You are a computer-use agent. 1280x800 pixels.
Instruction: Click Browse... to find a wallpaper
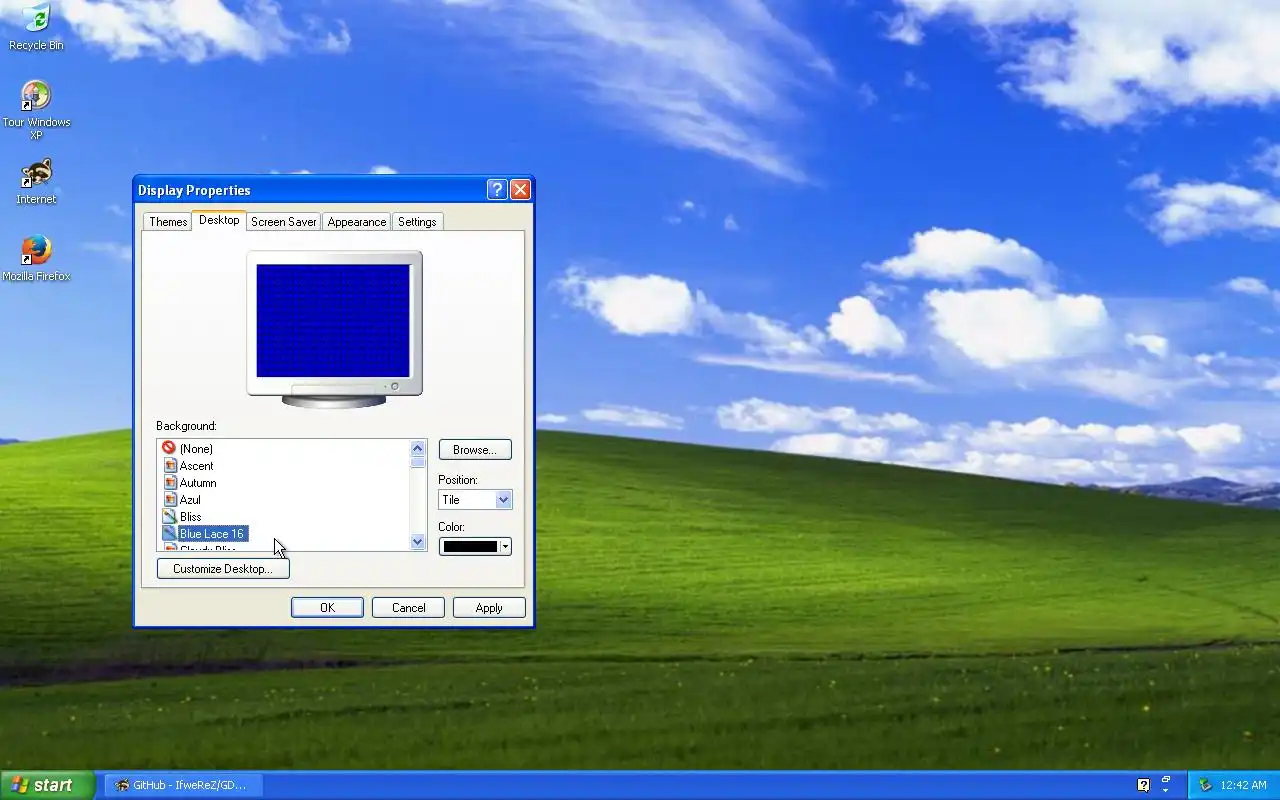[x=475, y=449]
